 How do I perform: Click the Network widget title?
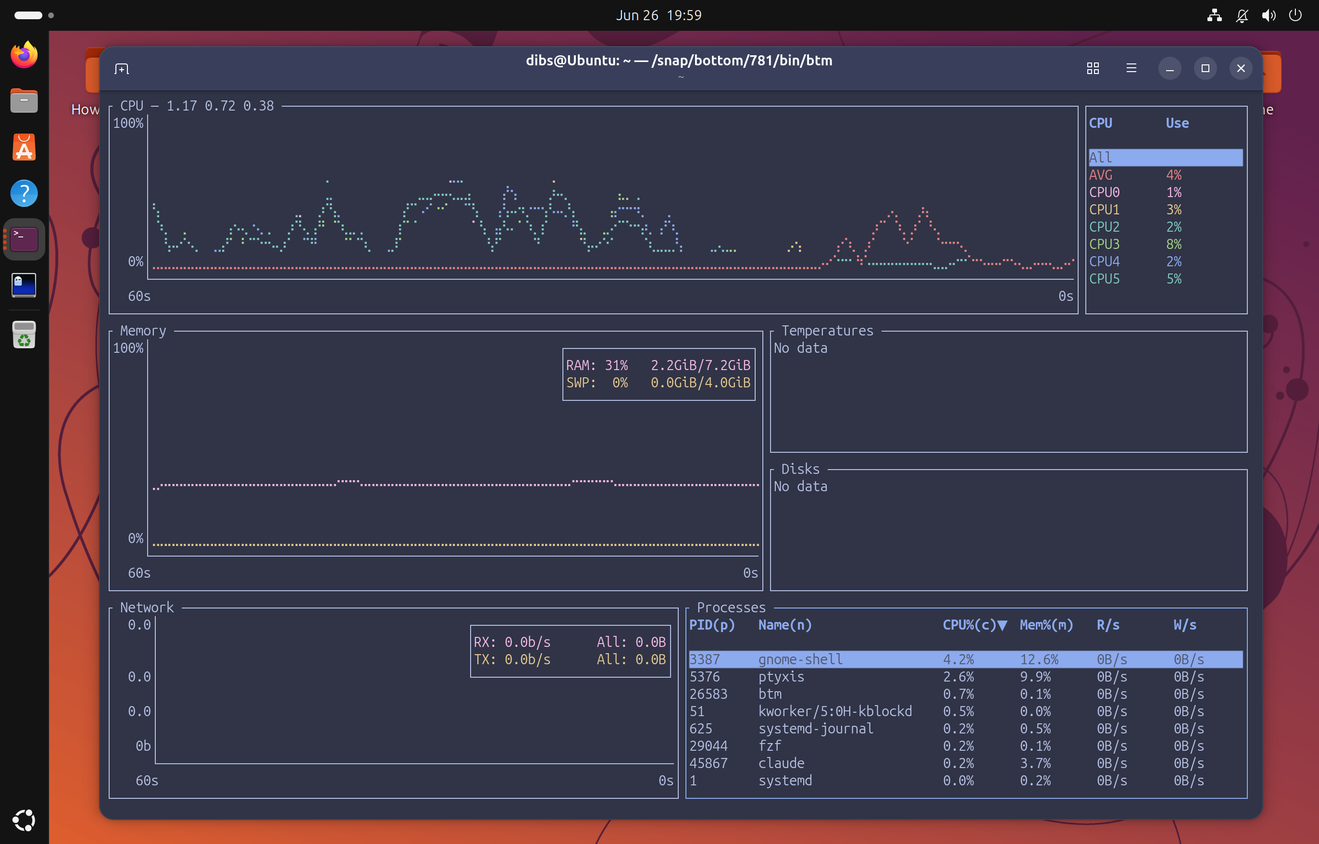(x=147, y=608)
